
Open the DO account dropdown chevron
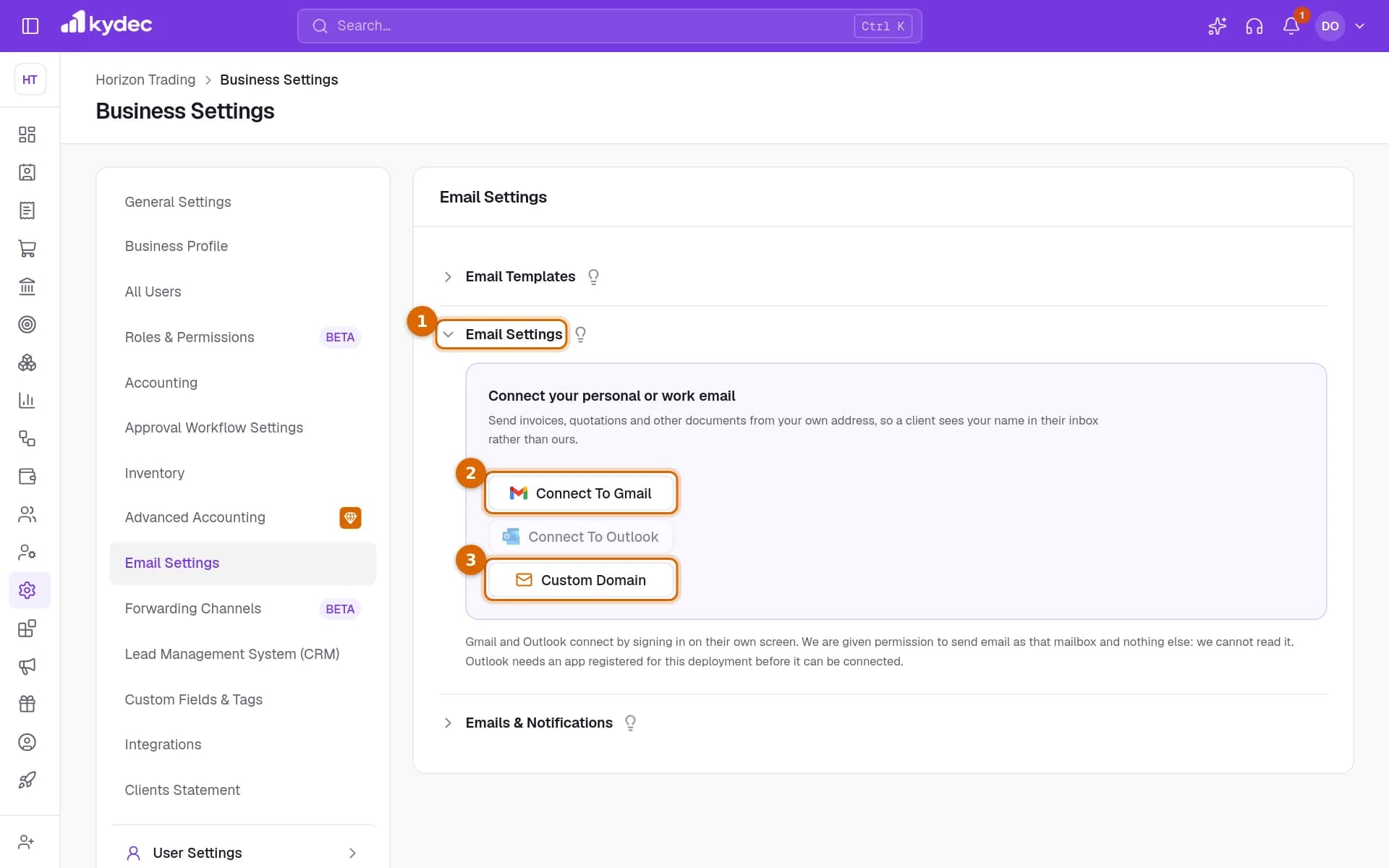pos(1360,26)
